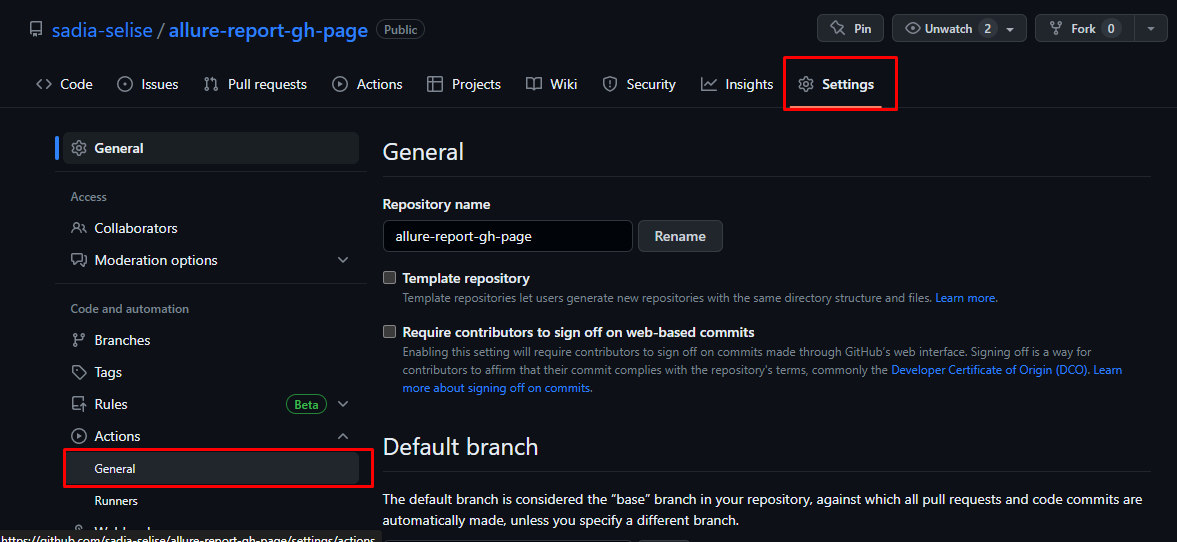Click the eye icon on the Unwatch button
This screenshot has width=1177, height=542.
coord(913,29)
